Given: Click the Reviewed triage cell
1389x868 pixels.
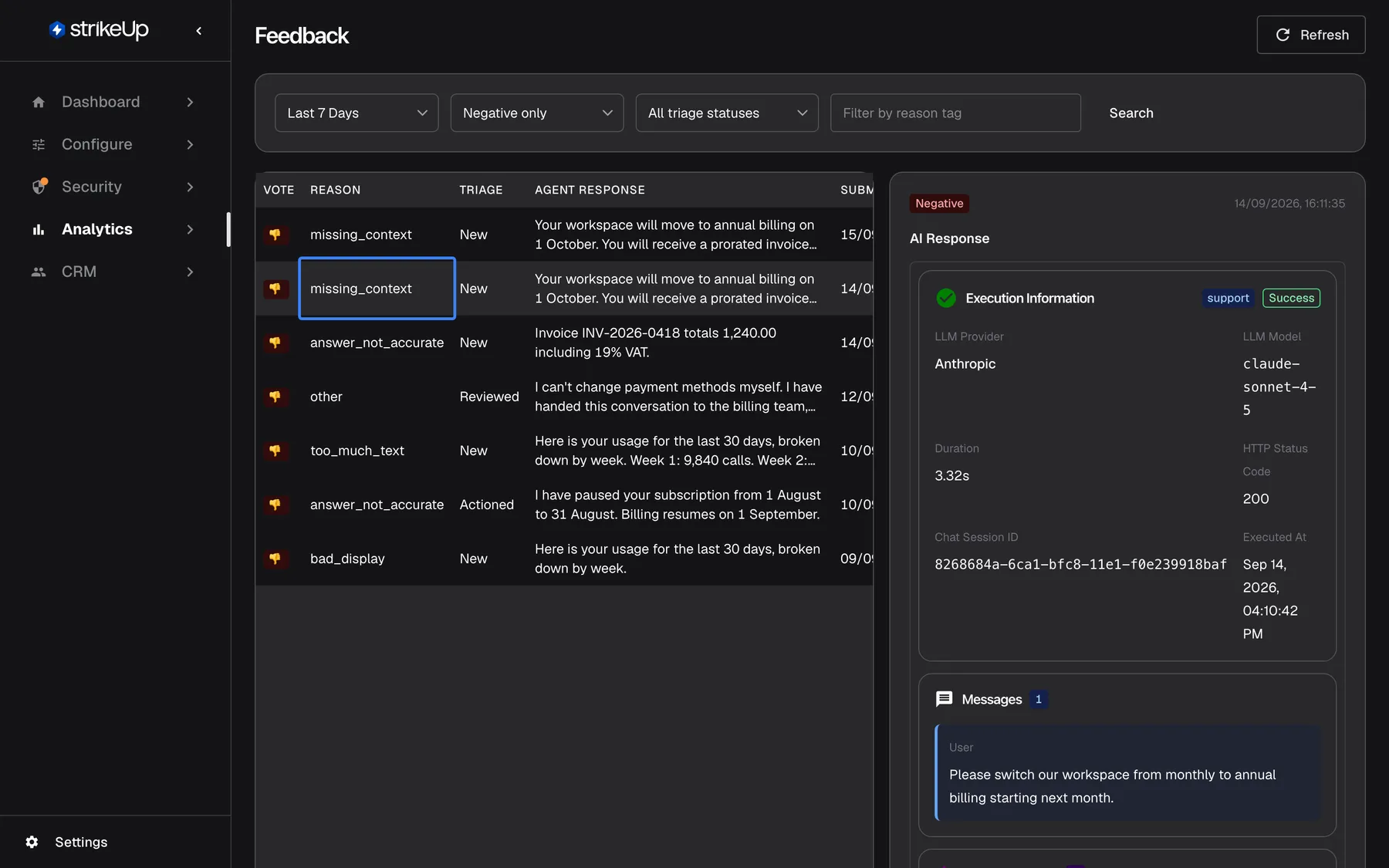Looking at the screenshot, I should pyautogui.click(x=489, y=397).
